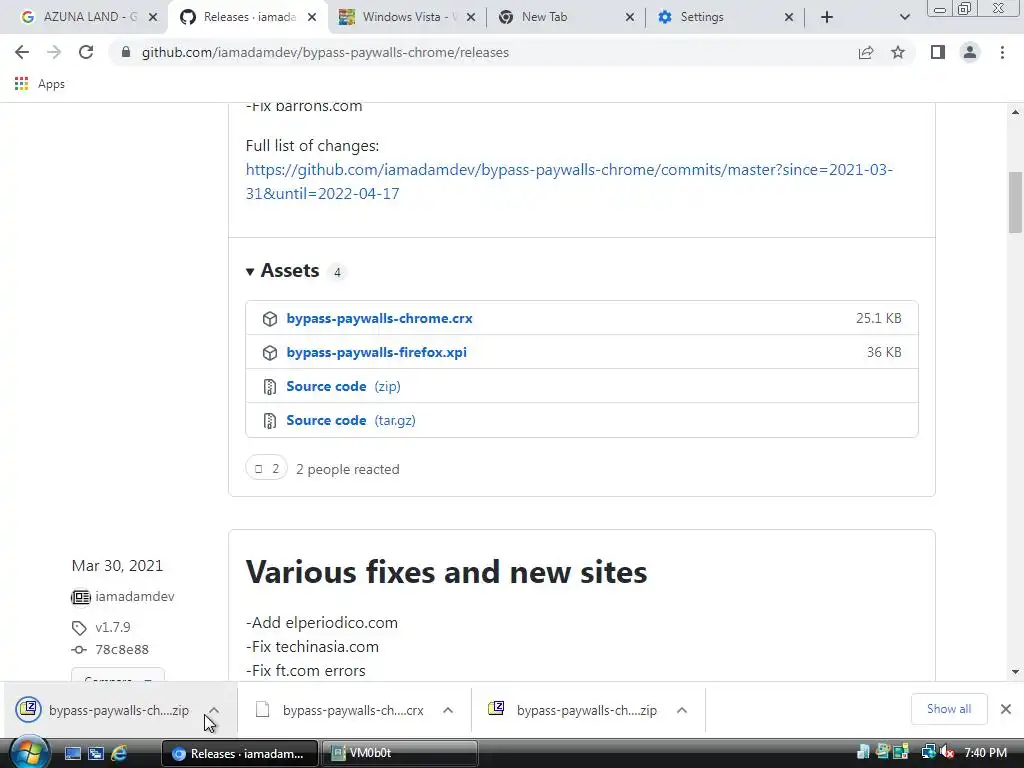Share this page using the share icon

pyautogui.click(x=866, y=52)
